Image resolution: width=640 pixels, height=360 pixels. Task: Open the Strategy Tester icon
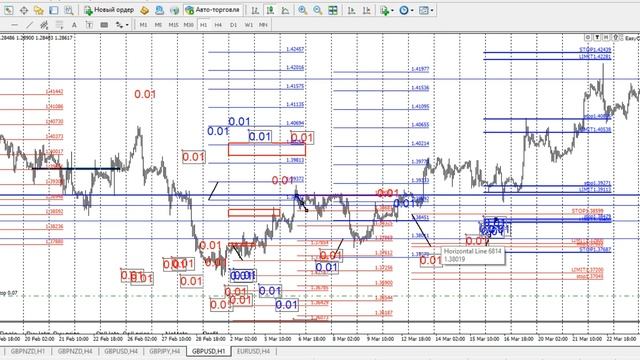(x=69, y=10)
